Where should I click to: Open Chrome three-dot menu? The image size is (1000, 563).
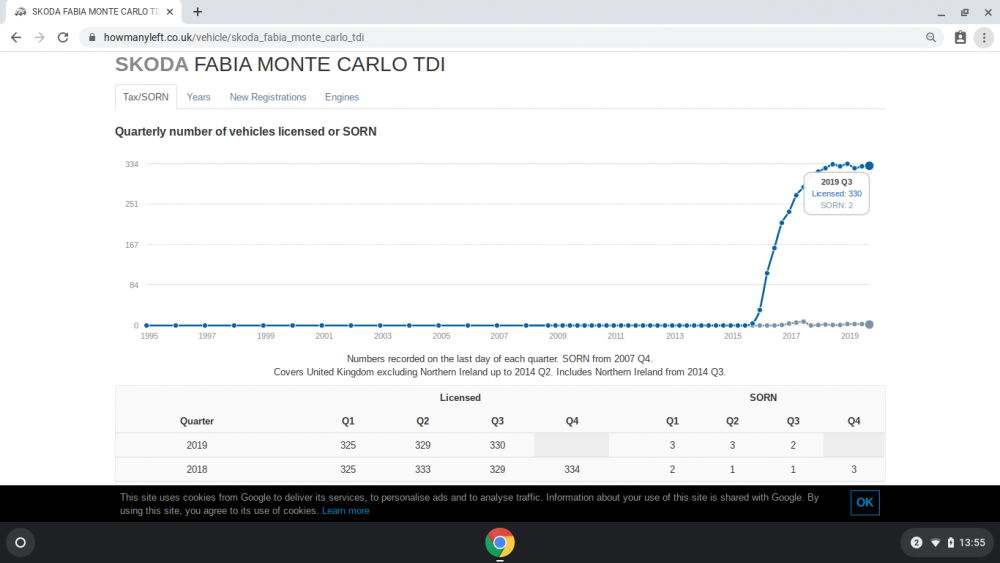point(984,38)
